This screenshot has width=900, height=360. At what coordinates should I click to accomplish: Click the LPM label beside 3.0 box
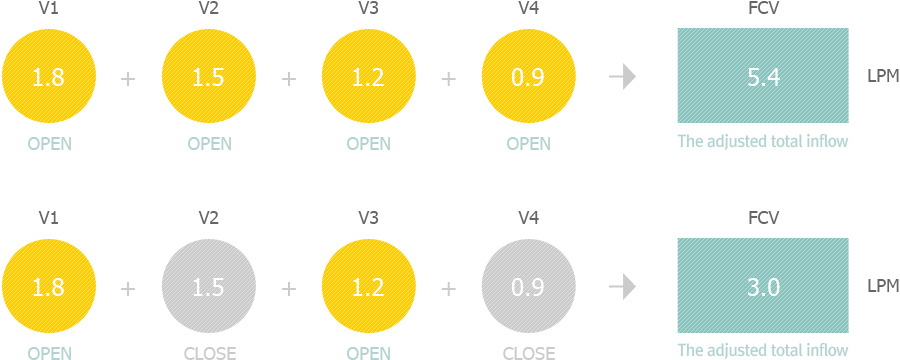tap(883, 285)
